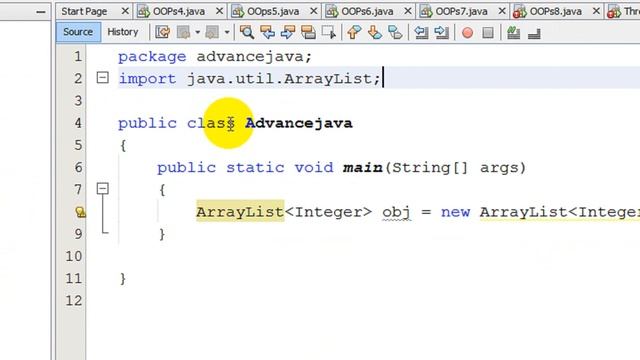This screenshot has width=640, height=360.
Task: Click OOPs4.java tab file icon
Action: 144,12
